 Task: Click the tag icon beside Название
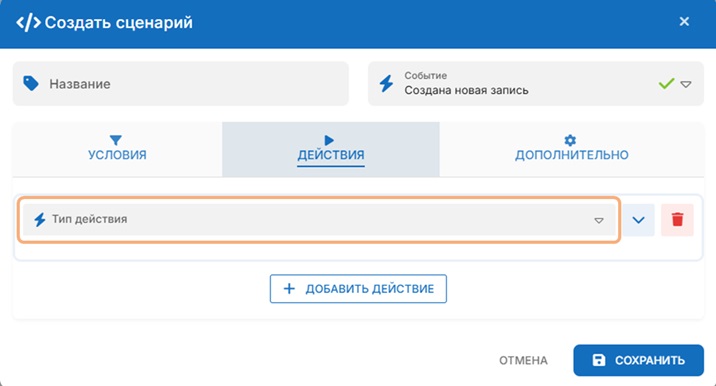tap(31, 84)
